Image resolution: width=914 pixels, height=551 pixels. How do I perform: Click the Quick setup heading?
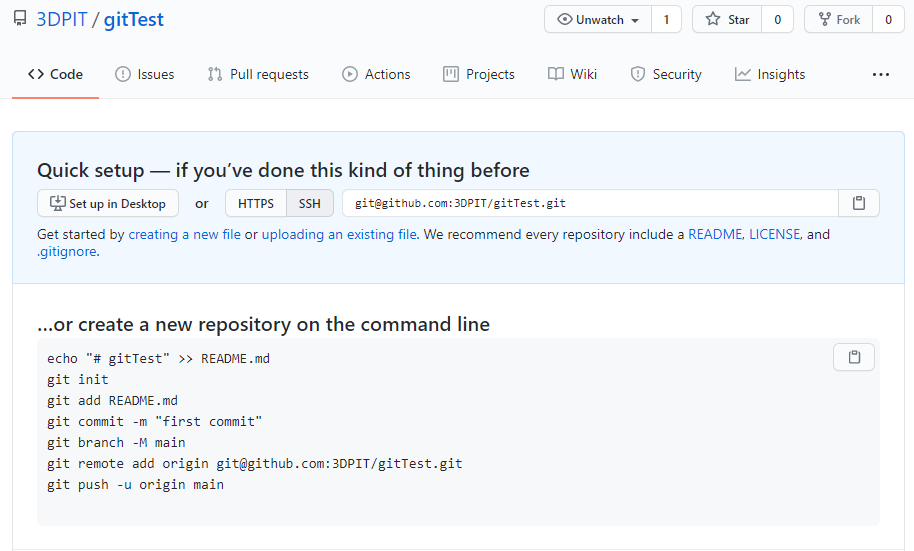coord(283,170)
